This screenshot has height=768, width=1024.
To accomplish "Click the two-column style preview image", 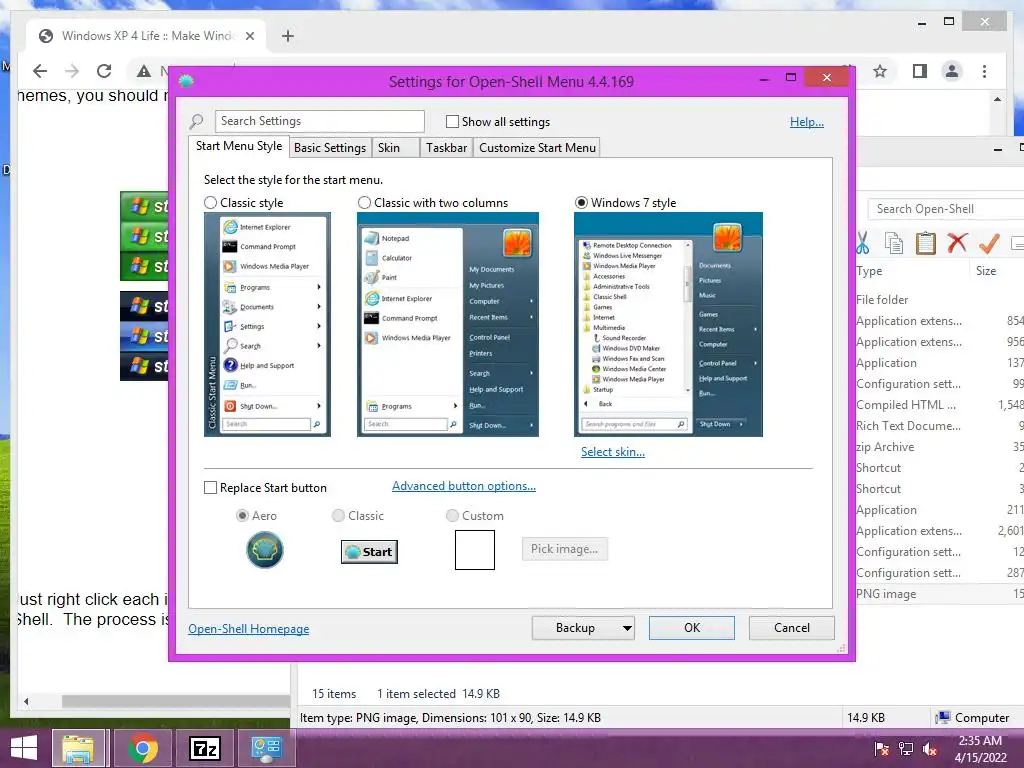I will (448, 325).
